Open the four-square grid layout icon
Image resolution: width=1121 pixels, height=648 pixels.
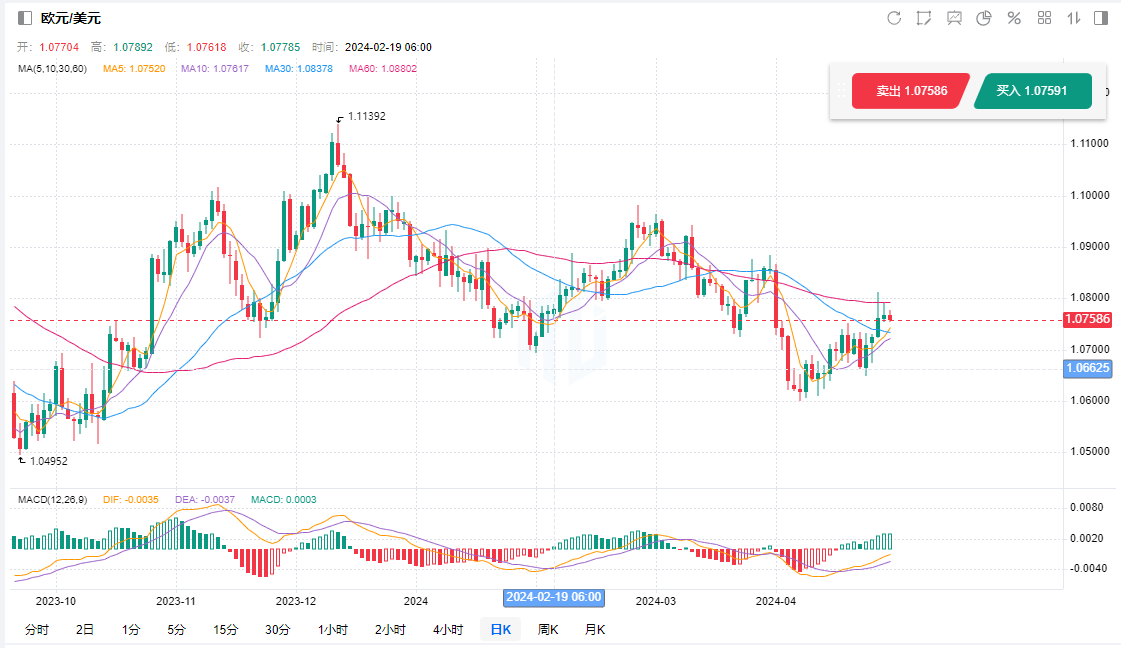[x=1044, y=18]
